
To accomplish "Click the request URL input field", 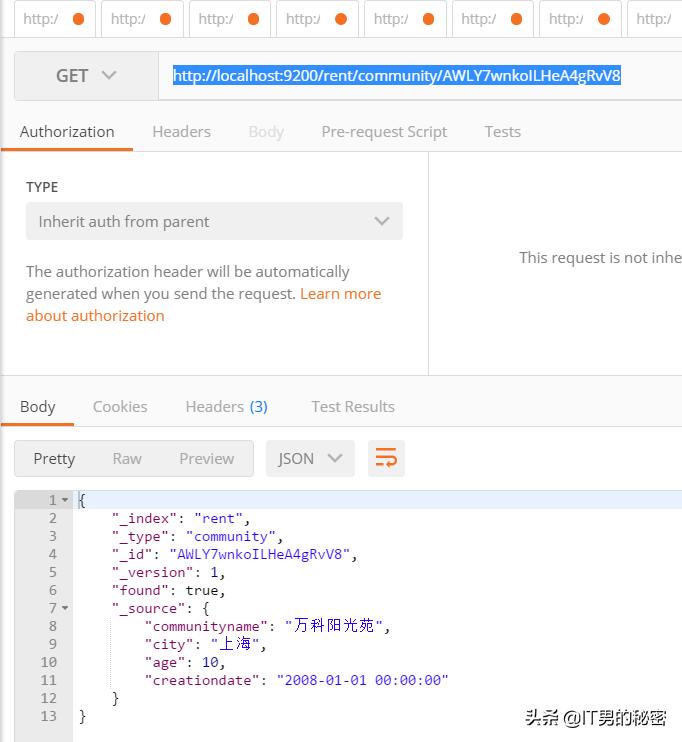I will point(420,76).
